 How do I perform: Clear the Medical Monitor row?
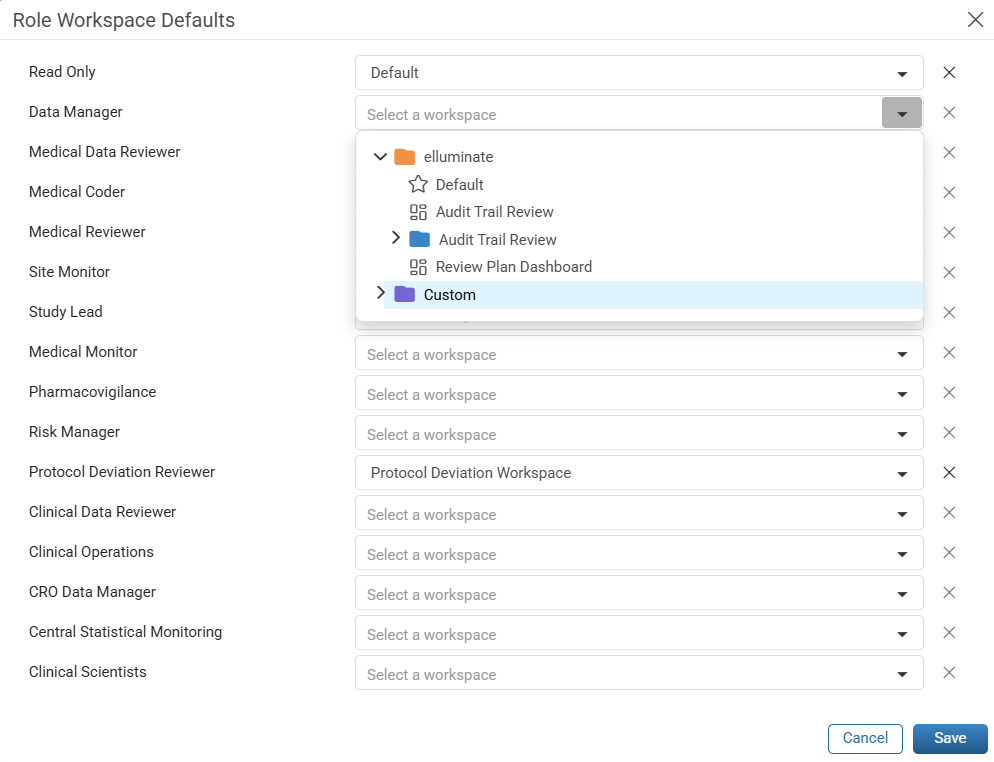click(x=948, y=352)
